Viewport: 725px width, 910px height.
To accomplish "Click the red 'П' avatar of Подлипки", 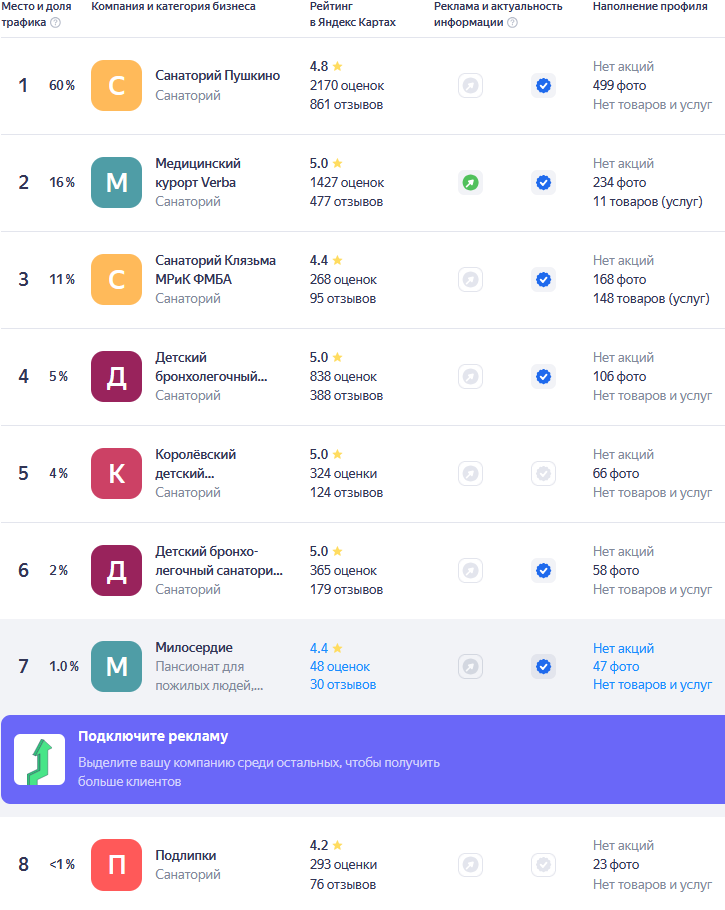I will click(x=116, y=864).
